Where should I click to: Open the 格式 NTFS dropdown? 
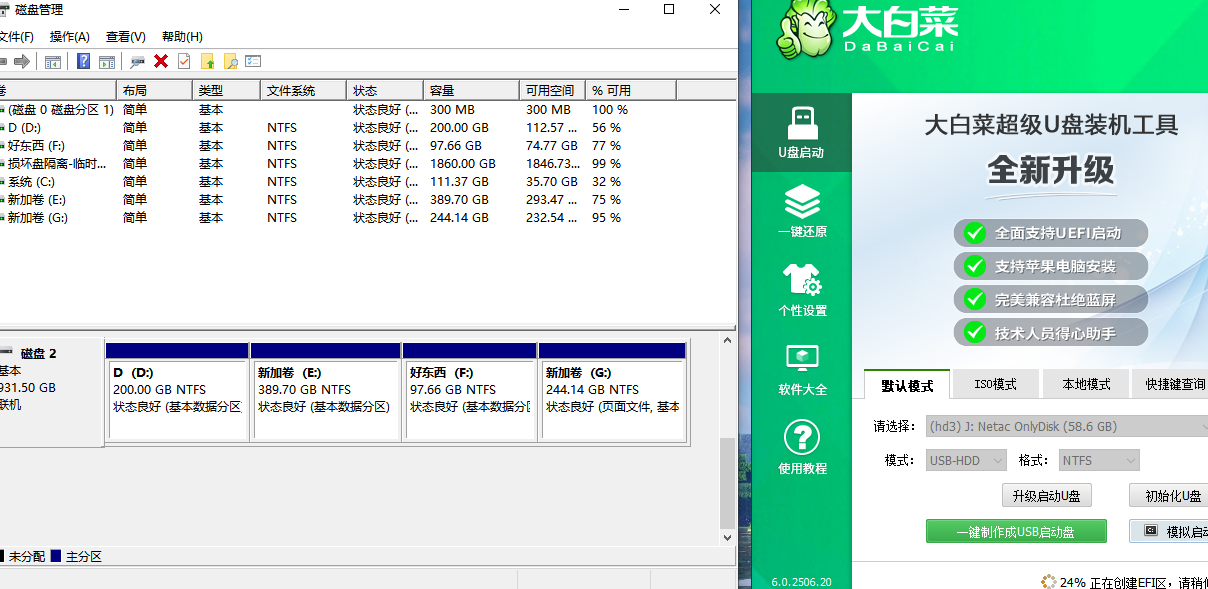(x=1099, y=460)
